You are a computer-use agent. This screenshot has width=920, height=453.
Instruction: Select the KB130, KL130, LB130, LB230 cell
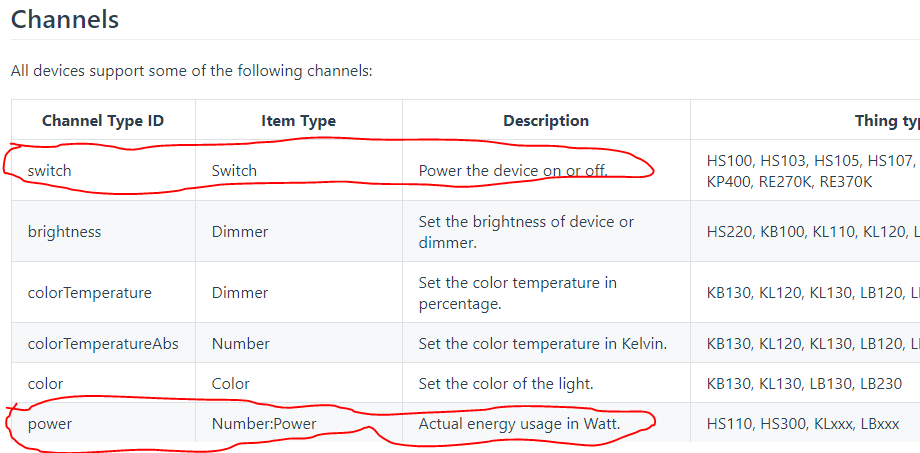(804, 384)
